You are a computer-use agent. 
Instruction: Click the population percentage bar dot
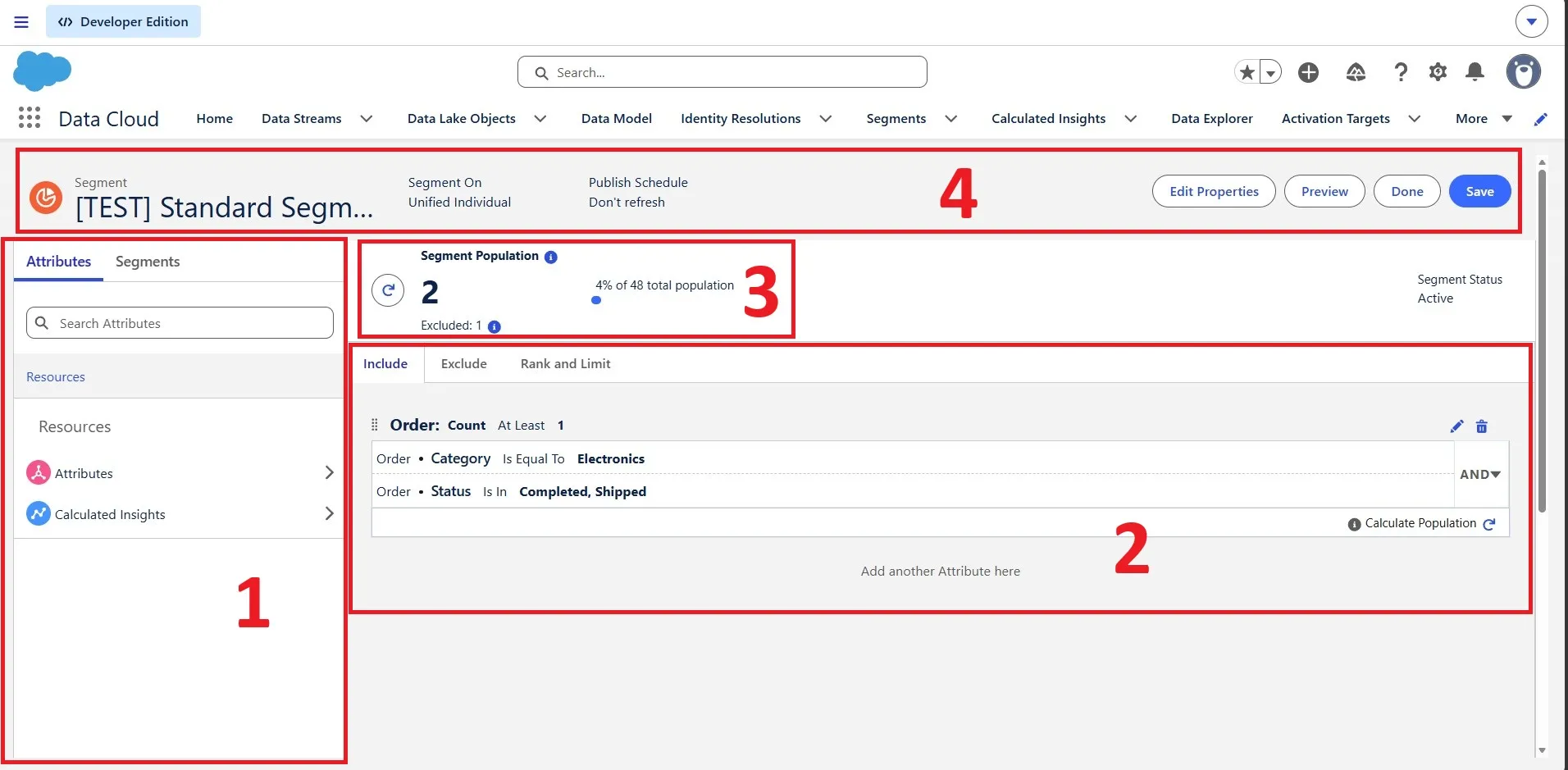(596, 300)
